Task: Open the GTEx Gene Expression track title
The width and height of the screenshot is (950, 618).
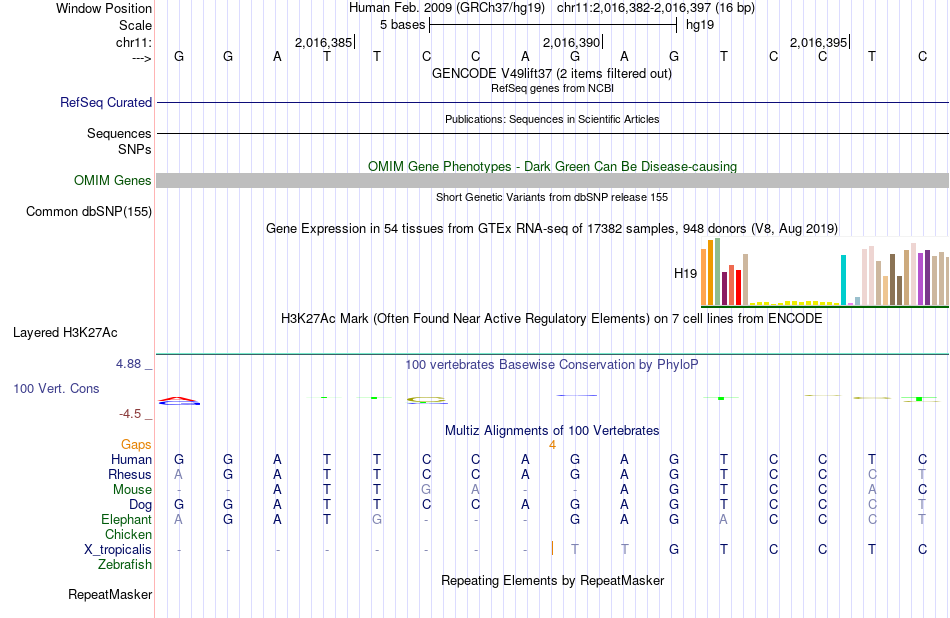Action: (552, 228)
